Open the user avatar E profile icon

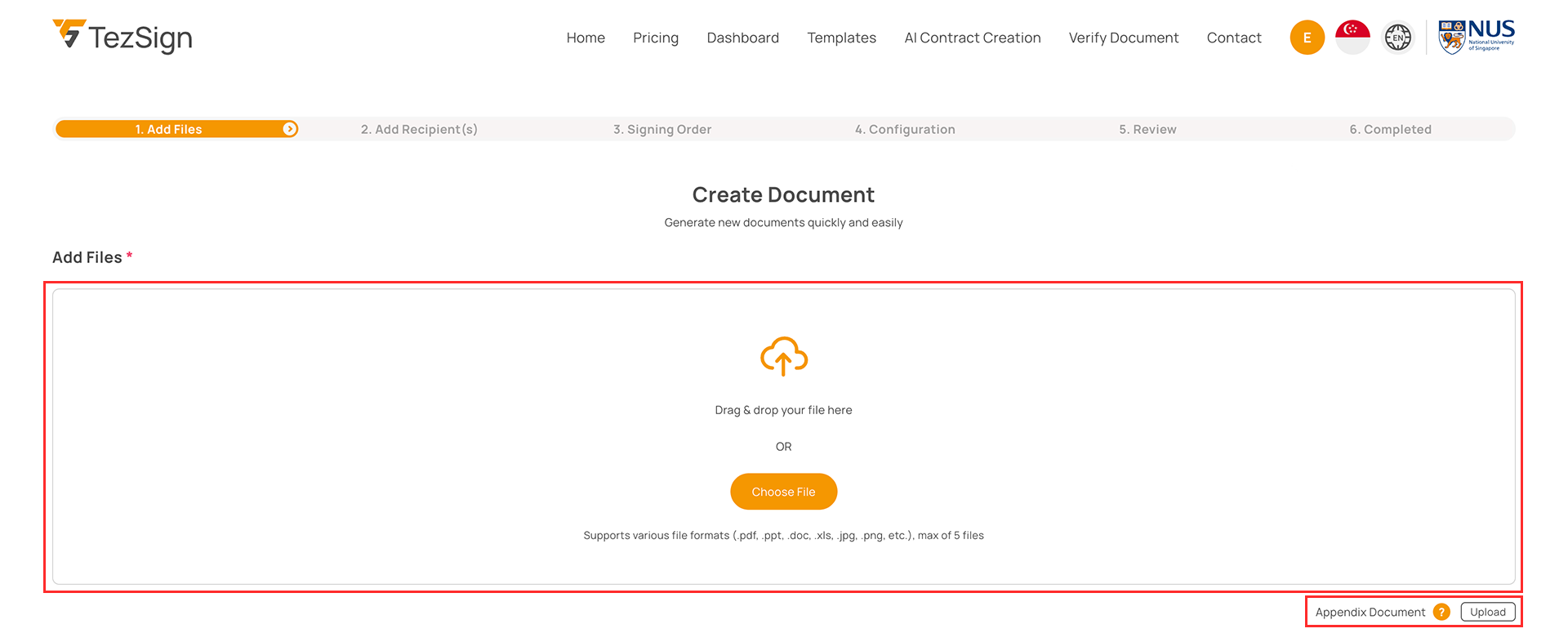tap(1307, 38)
